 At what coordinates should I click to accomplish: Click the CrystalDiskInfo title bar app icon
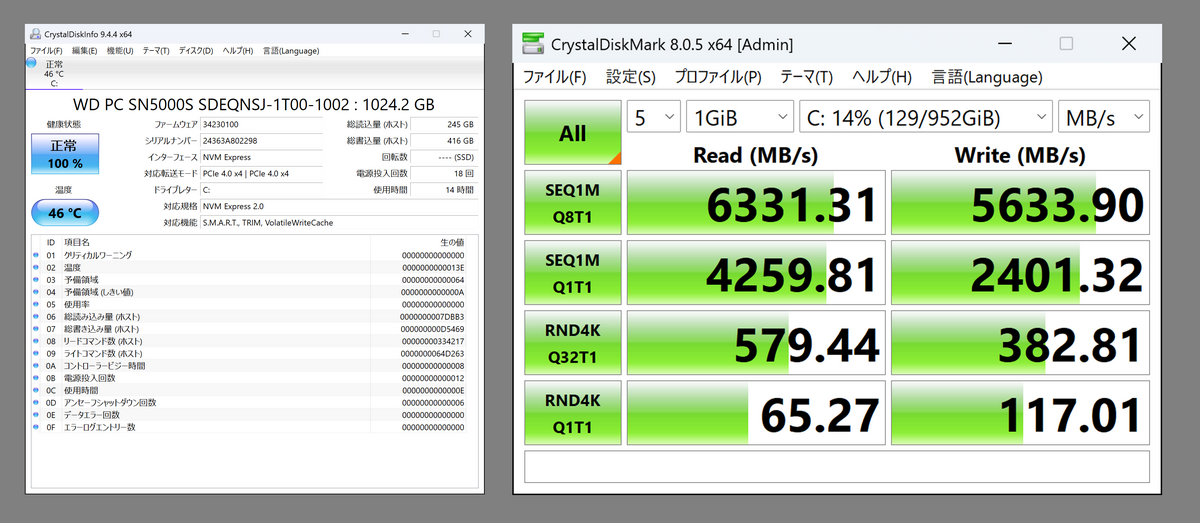(36, 33)
